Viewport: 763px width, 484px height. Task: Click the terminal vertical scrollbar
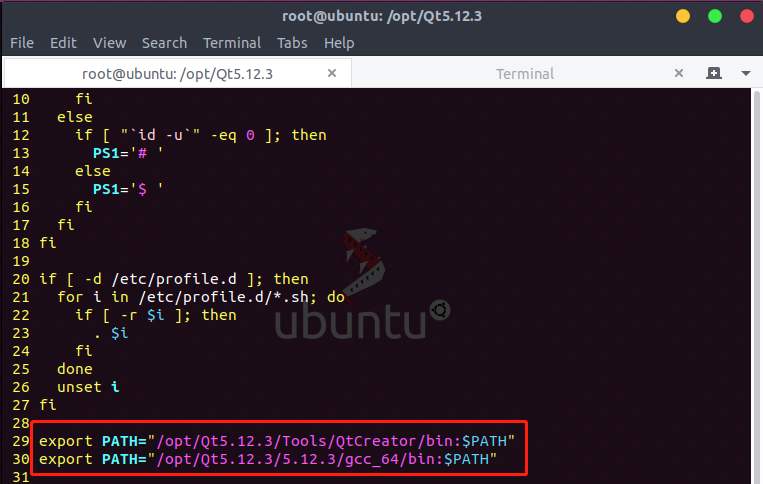pyautogui.click(x=757, y=286)
